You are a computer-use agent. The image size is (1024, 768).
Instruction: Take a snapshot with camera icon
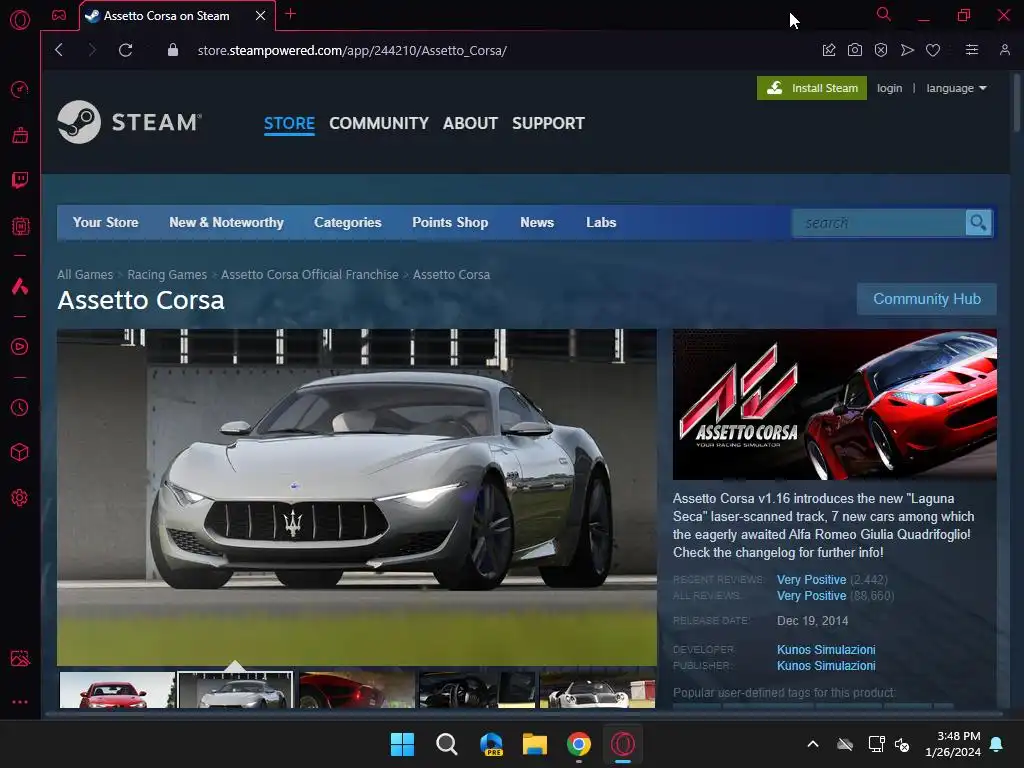point(855,50)
